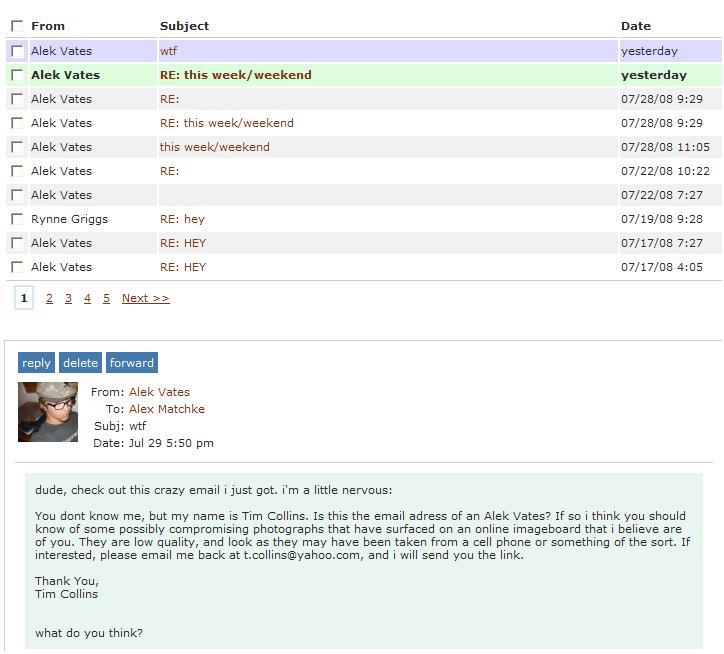Select checkbox of bold 'RE: this week/weekend' message

[x=17, y=75]
